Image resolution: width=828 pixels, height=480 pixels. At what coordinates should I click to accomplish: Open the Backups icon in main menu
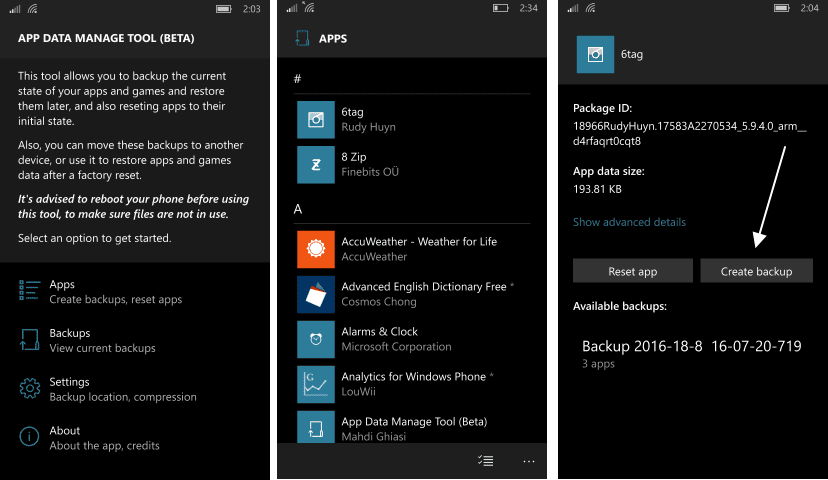(30, 340)
